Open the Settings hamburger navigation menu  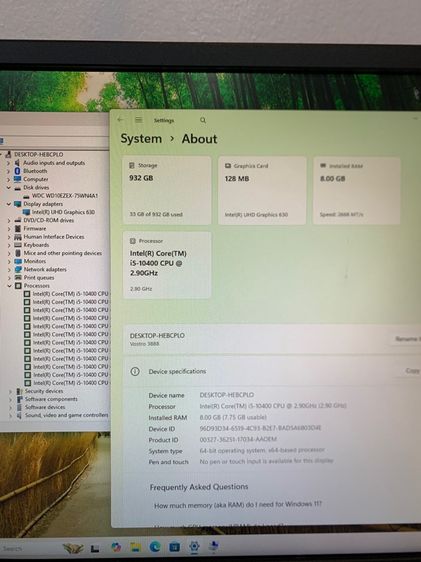139,120
